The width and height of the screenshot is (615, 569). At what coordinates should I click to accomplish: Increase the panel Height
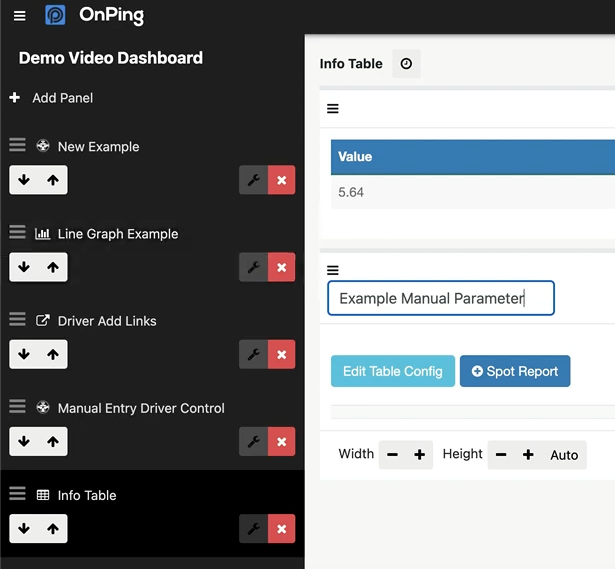528,455
